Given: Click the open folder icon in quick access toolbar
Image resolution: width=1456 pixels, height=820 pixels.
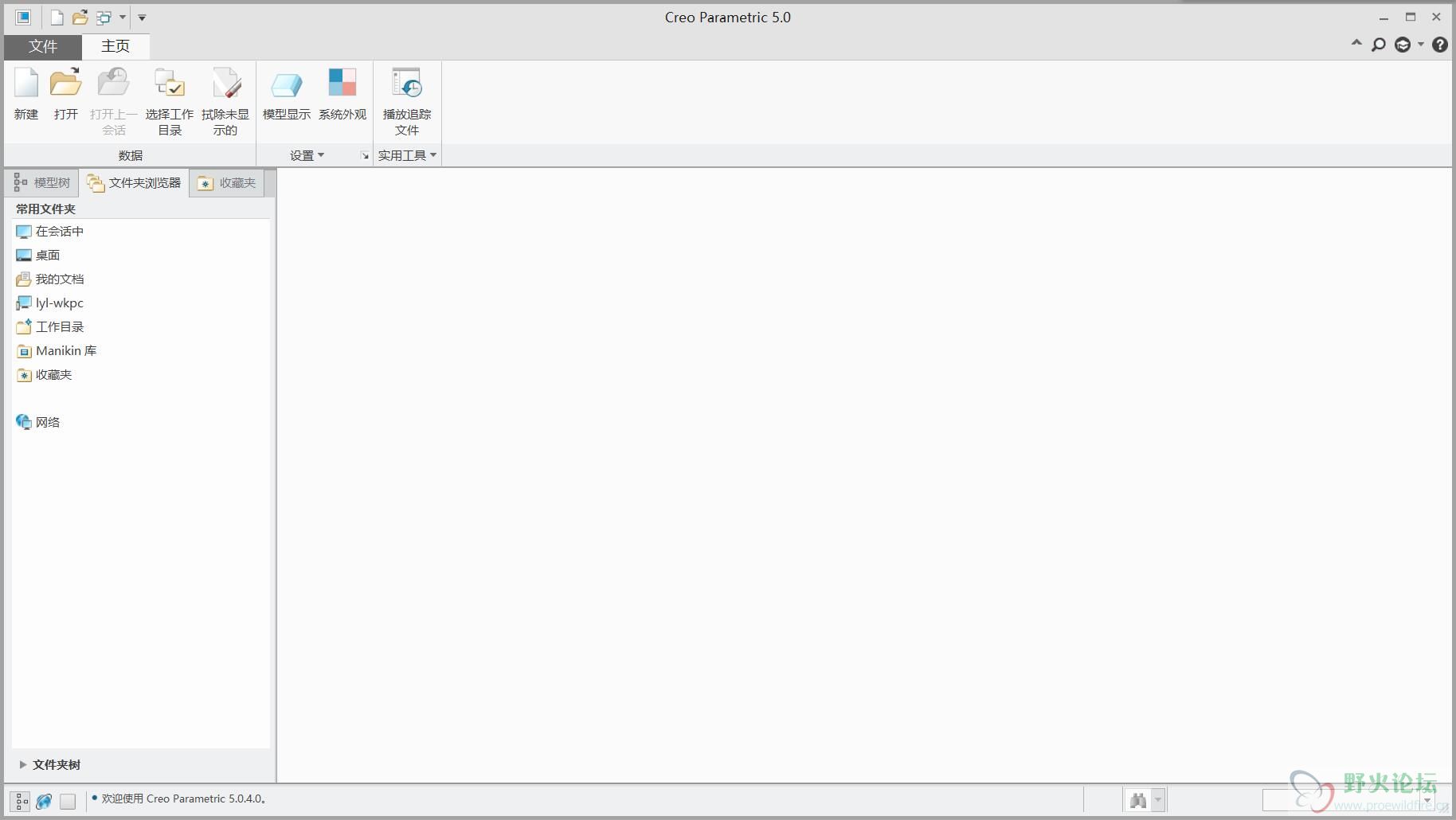Looking at the screenshot, I should point(80,18).
